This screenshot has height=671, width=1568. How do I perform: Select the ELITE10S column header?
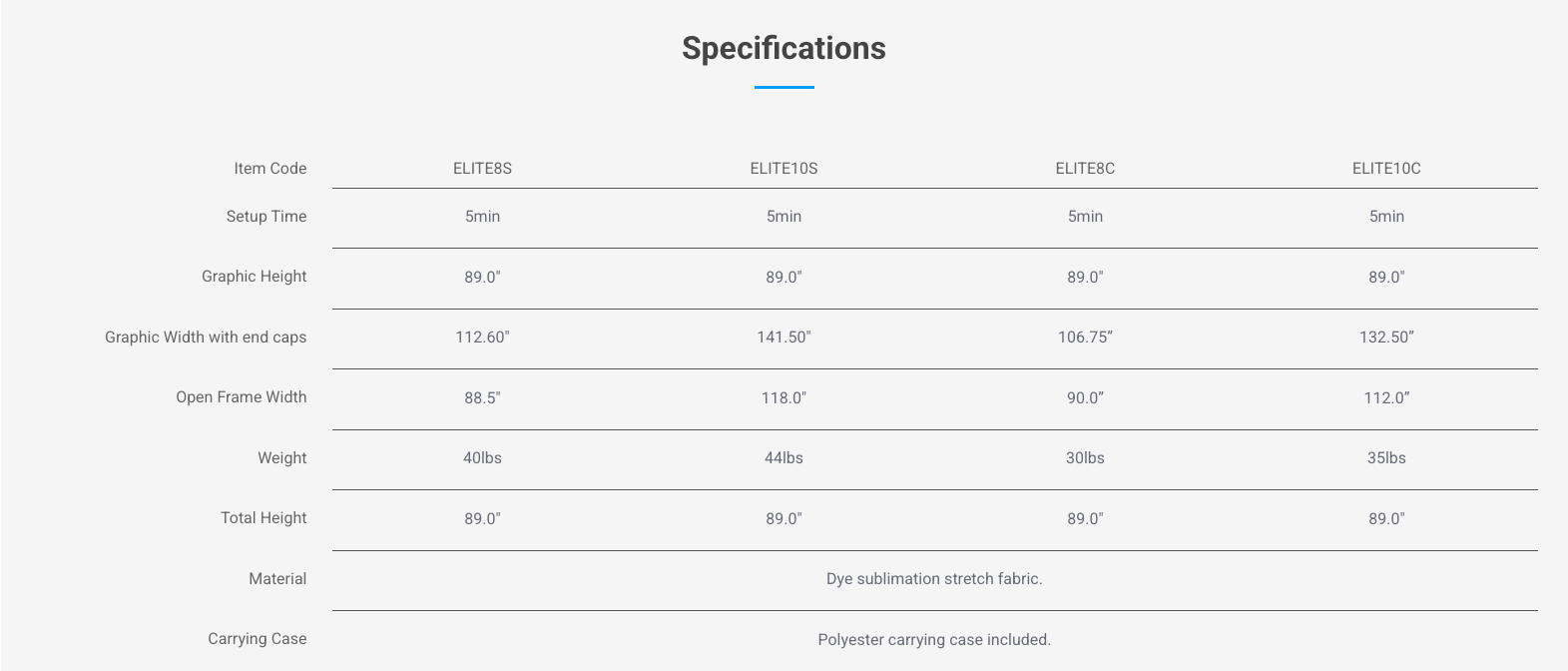(x=784, y=169)
